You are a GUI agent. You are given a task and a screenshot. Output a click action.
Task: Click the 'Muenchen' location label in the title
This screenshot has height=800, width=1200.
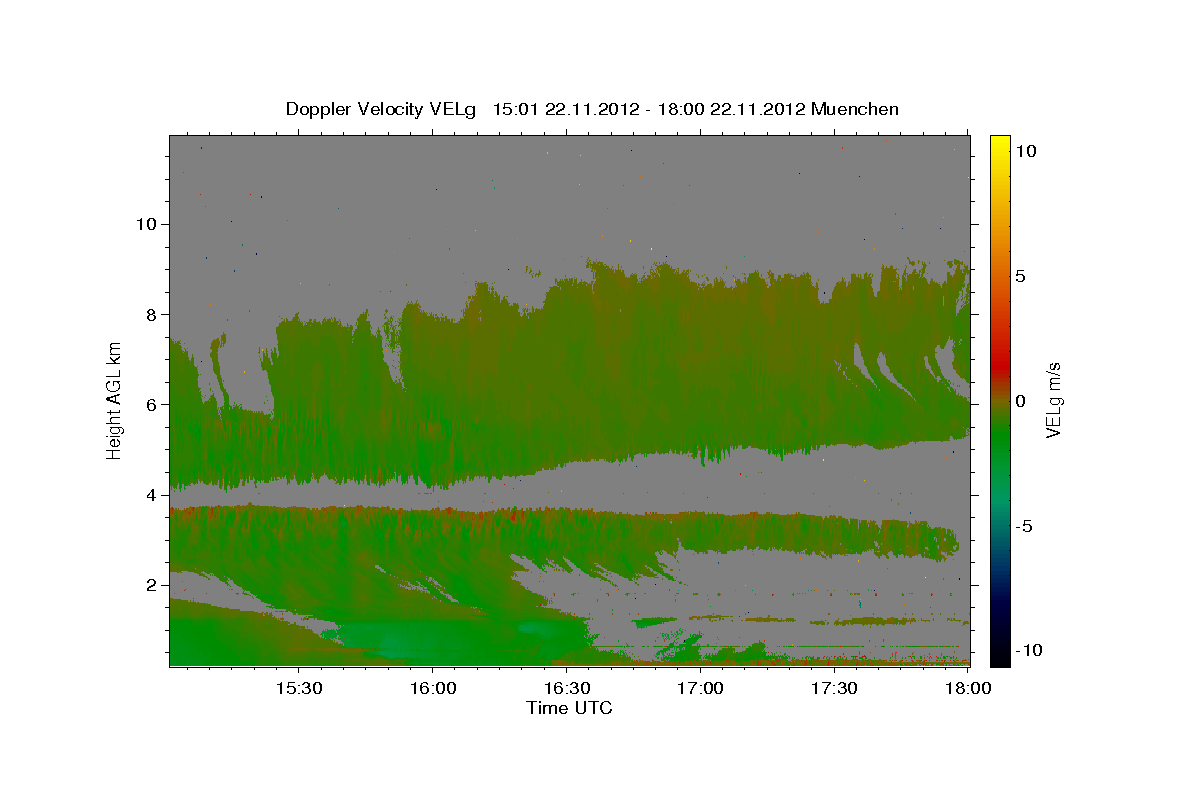pyautogui.click(x=856, y=109)
